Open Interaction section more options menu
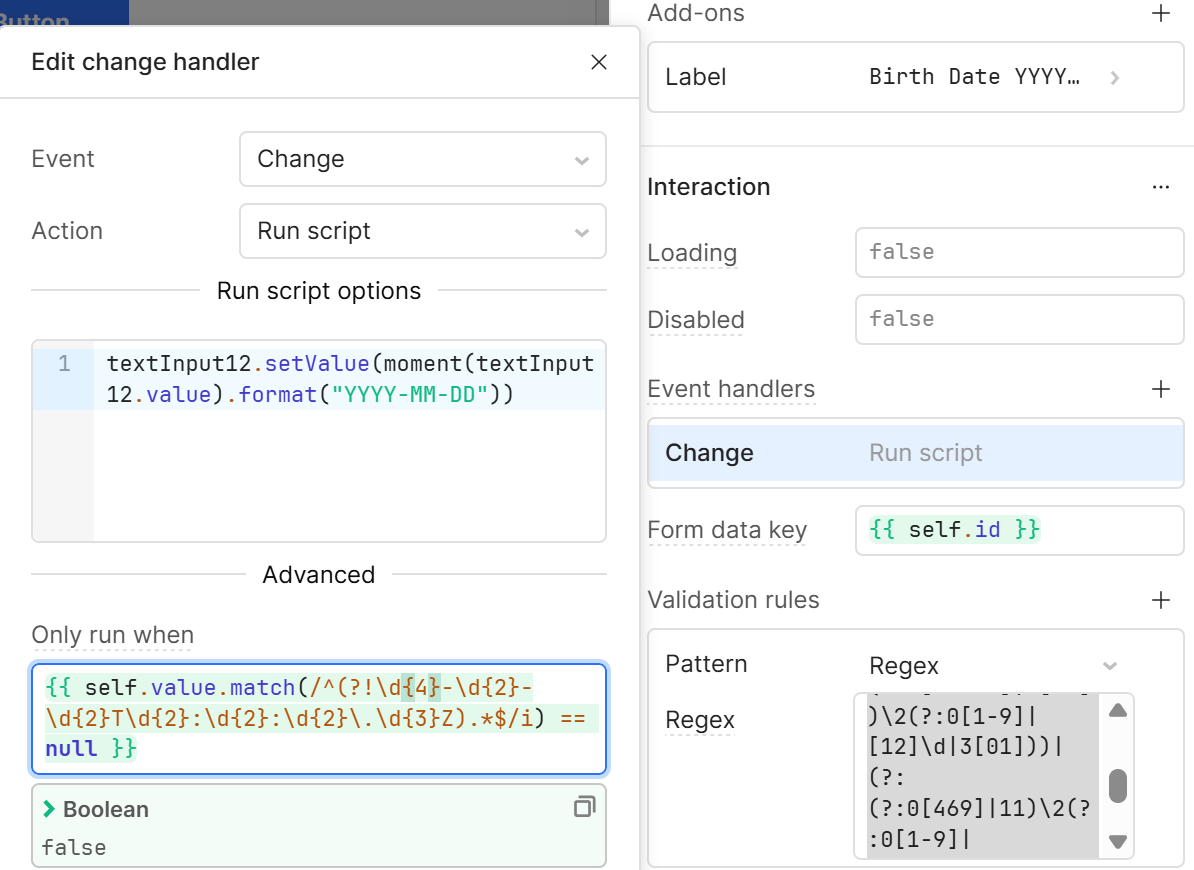1194x870 pixels. tap(1160, 186)
